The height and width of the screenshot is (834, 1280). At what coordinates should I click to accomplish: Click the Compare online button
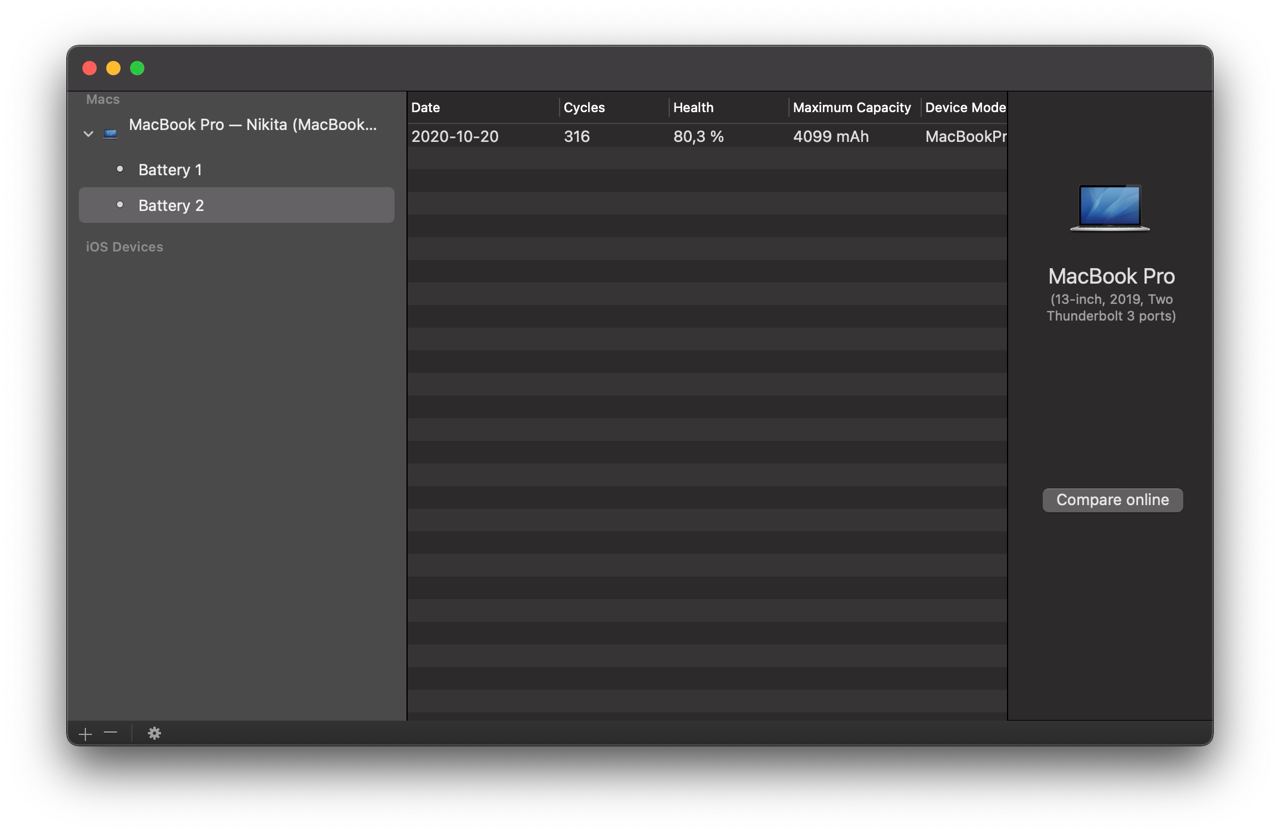[x=1112, y=500]
